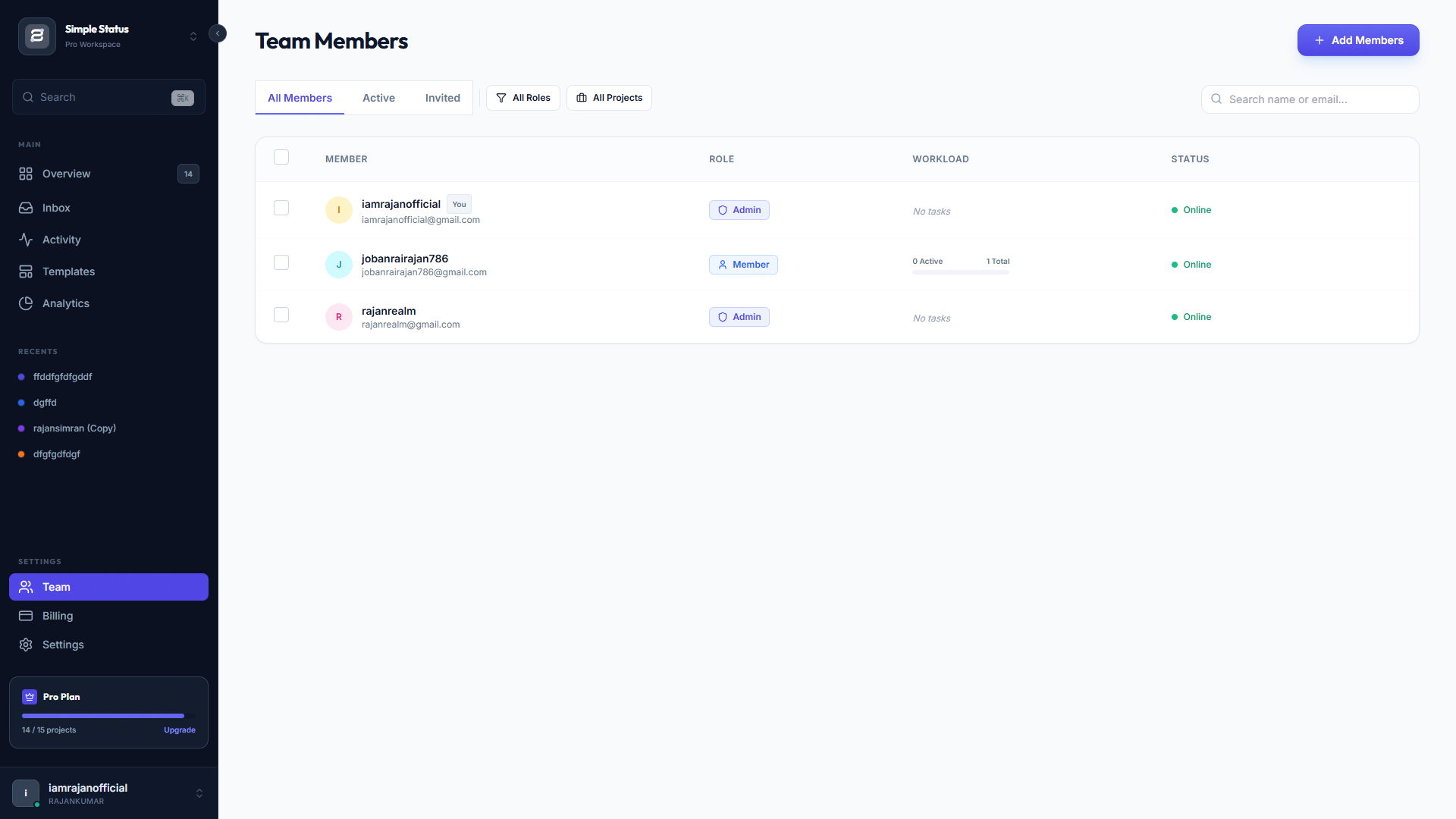This screenshot has width=1456, height=819.
Task: Click the Pro Plan project usage bar
Action: coord(108,716)
